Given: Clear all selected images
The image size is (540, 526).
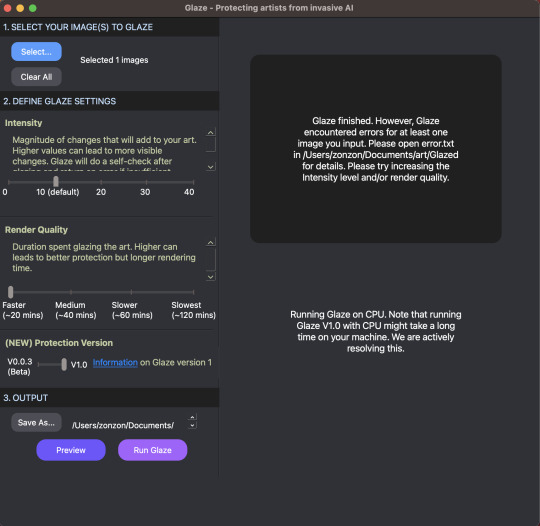Looking at the screenshot, I should (36, 77).
